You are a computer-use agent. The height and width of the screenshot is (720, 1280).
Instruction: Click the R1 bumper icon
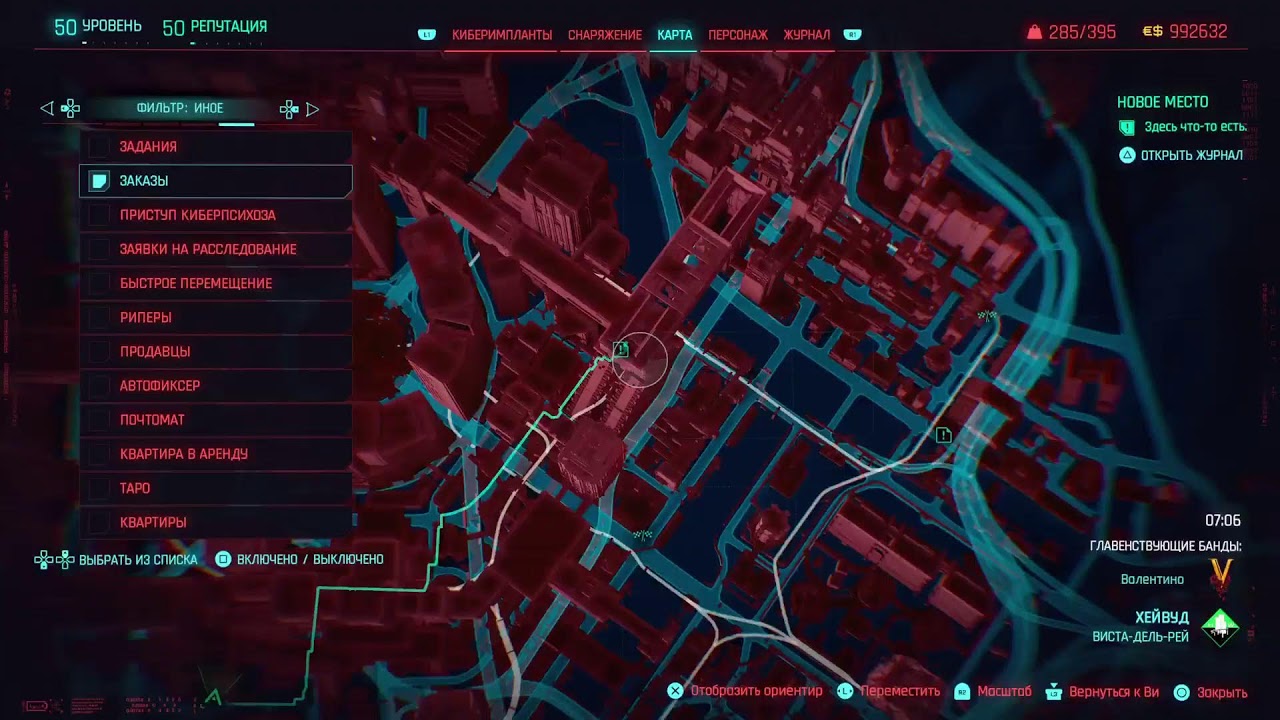point(852,35)
